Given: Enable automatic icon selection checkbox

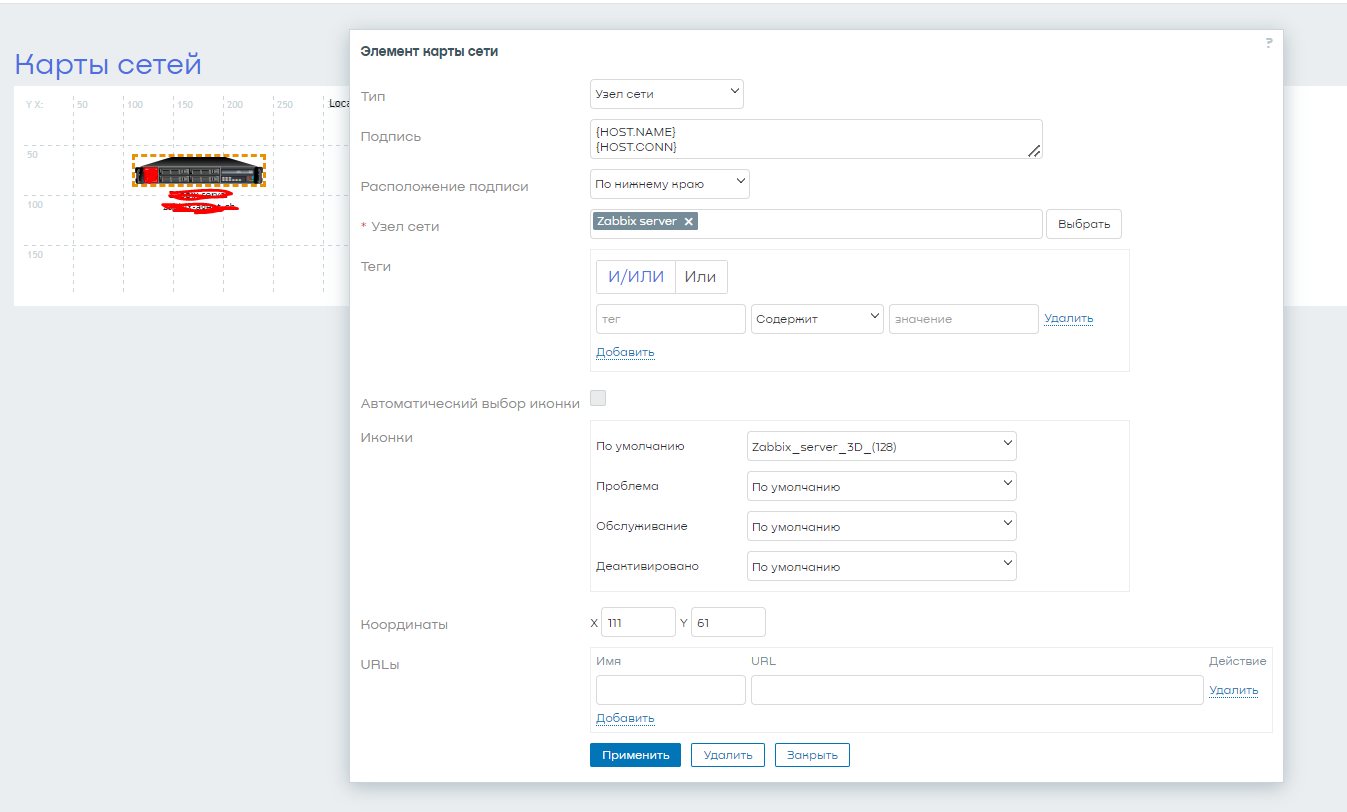Looking at the screenshot, I should point(598,398).
